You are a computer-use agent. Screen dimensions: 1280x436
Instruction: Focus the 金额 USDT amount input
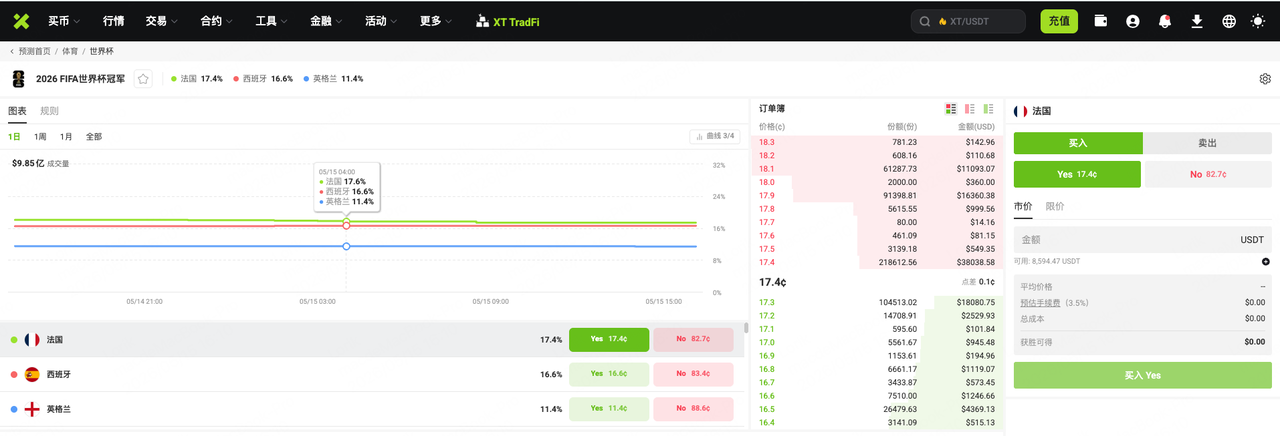(1142, 240)
